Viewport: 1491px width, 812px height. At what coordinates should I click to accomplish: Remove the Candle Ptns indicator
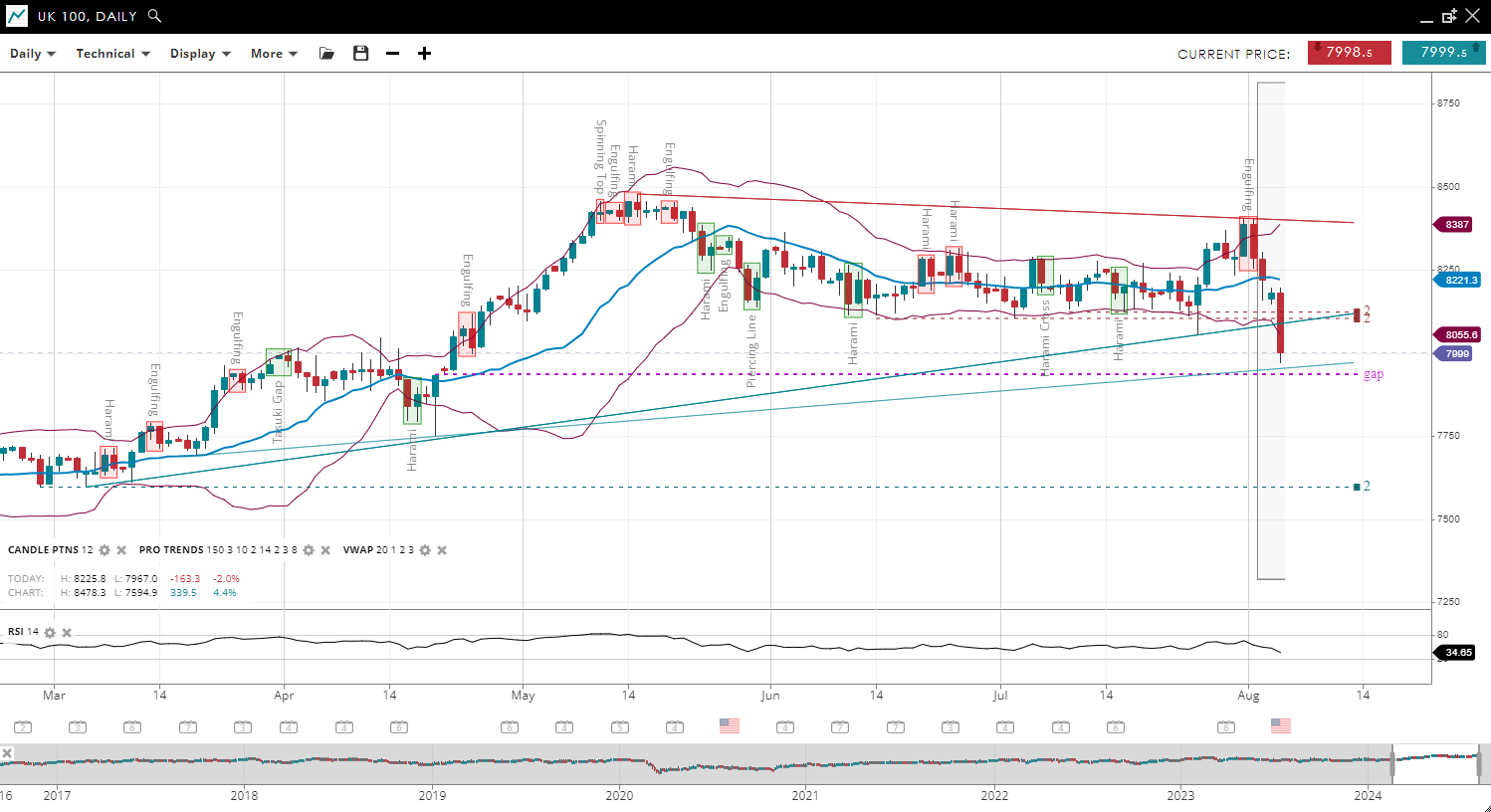click(x=121, y=550)
